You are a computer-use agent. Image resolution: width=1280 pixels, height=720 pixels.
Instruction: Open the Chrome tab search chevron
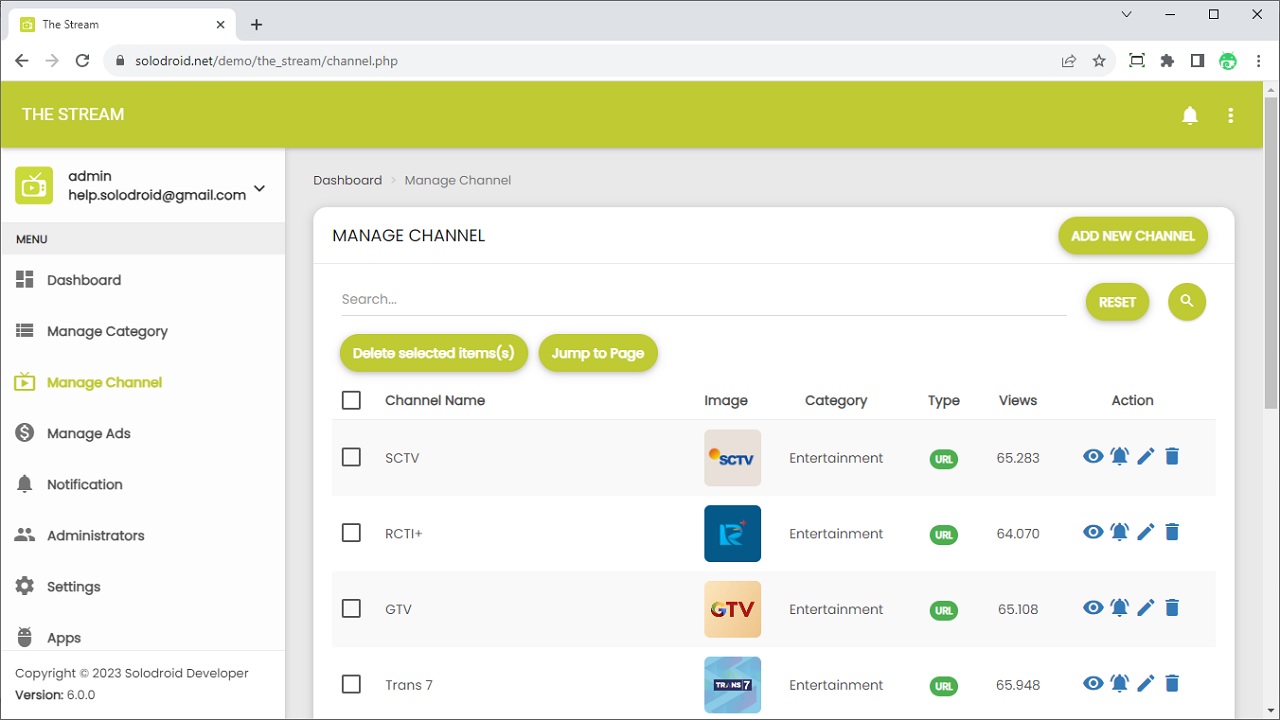[1127, 15]
